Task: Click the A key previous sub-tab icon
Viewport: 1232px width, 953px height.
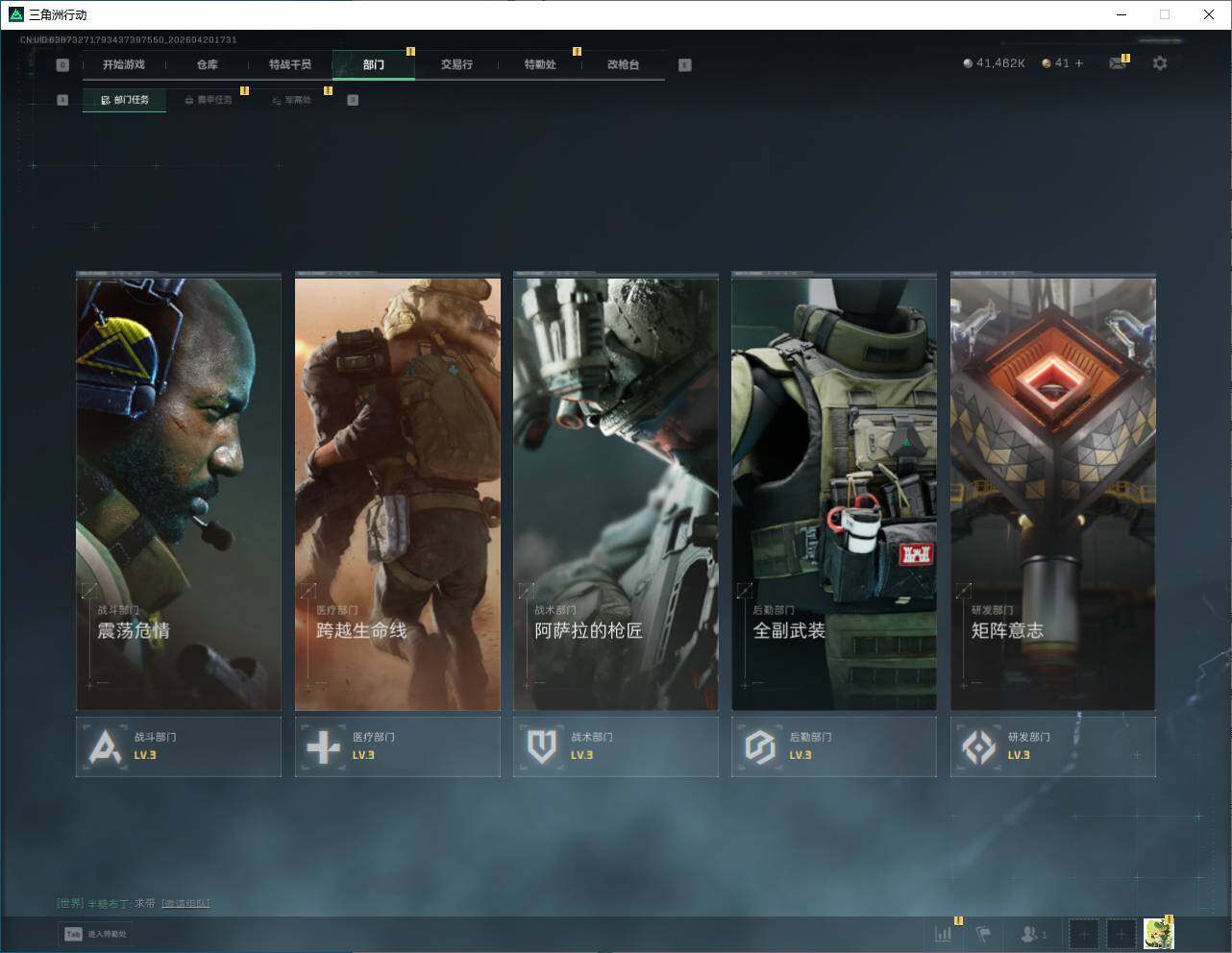Action: click(x=62, y=100)
